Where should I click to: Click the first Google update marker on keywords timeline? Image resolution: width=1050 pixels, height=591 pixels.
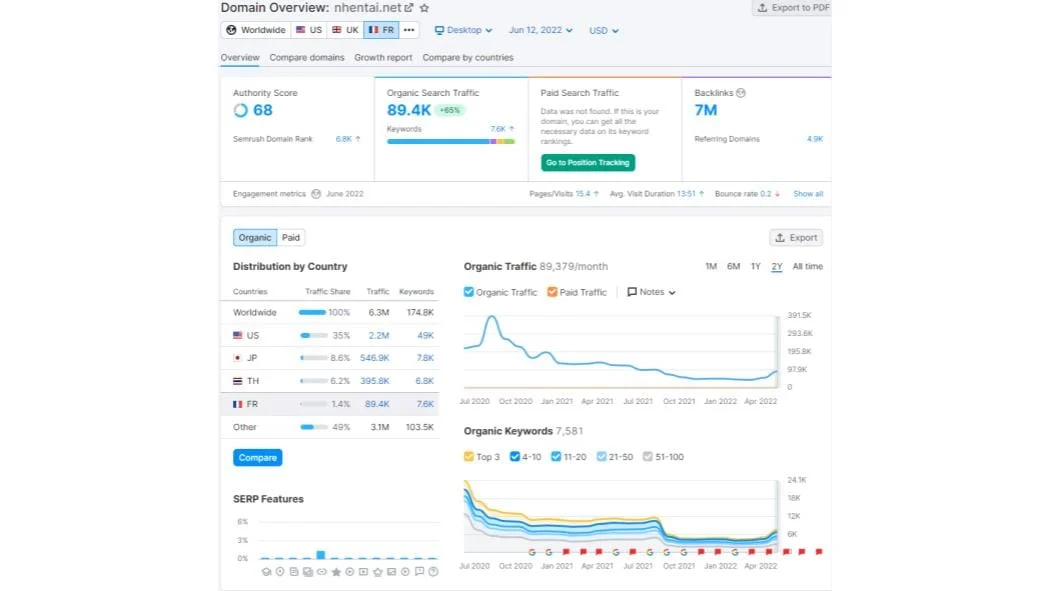tap(532, 552)
